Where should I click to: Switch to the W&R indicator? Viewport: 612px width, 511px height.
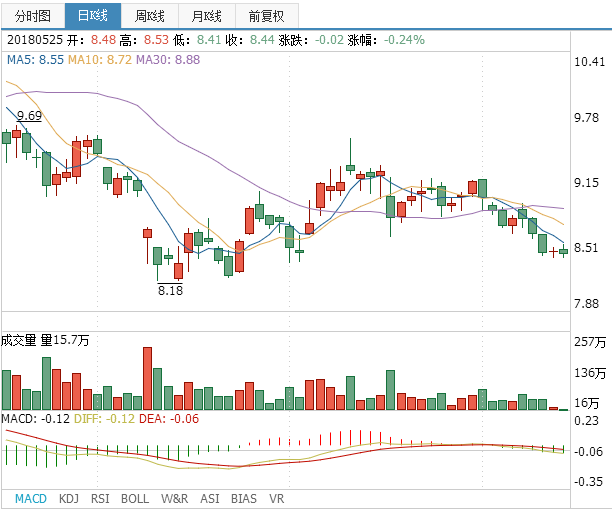coord(174,499)
